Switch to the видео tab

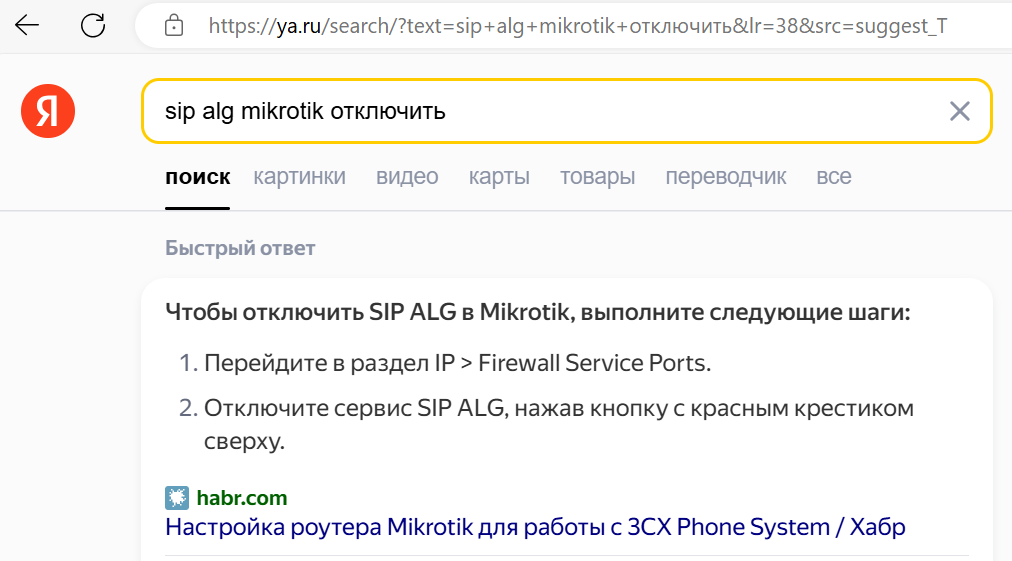(x=407, y=177)
